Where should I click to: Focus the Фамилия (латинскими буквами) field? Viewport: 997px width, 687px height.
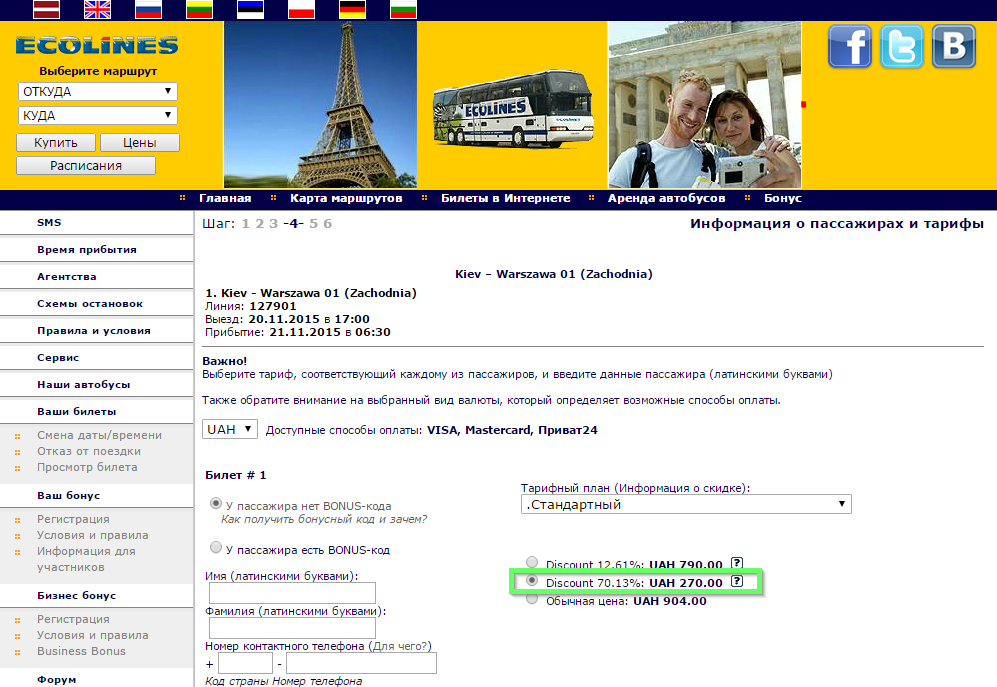pyautogui.click(x=292, y=628)
